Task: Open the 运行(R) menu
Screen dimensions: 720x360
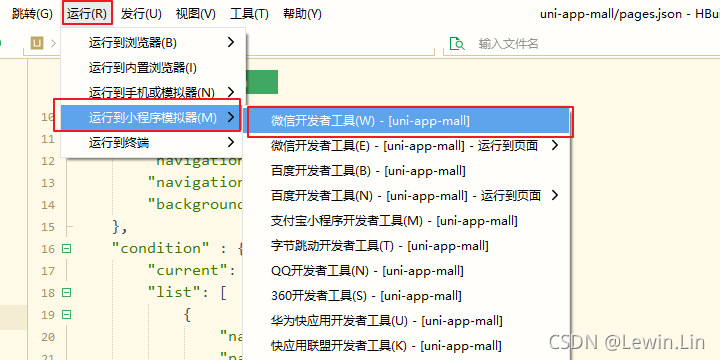Action: [87, 14]
